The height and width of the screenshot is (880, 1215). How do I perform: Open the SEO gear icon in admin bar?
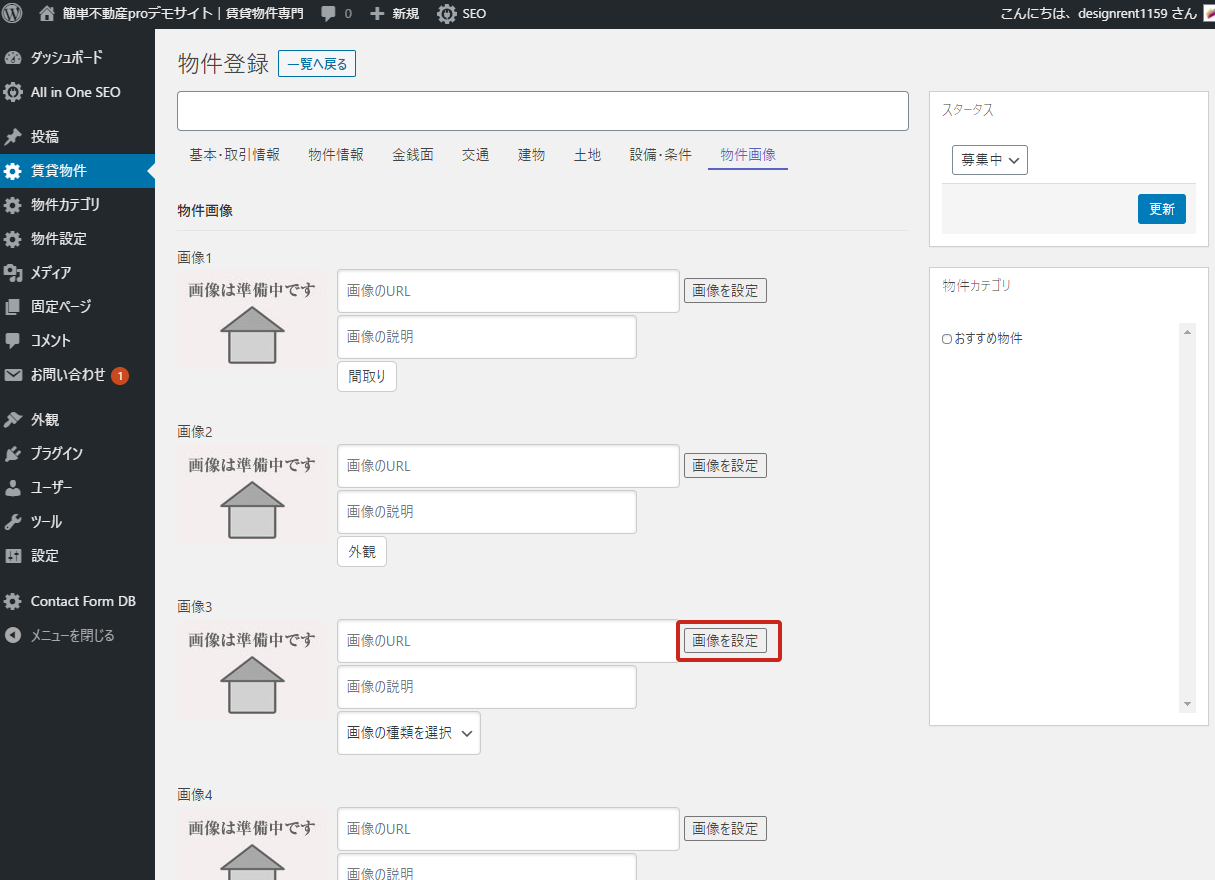coord(446,14)
